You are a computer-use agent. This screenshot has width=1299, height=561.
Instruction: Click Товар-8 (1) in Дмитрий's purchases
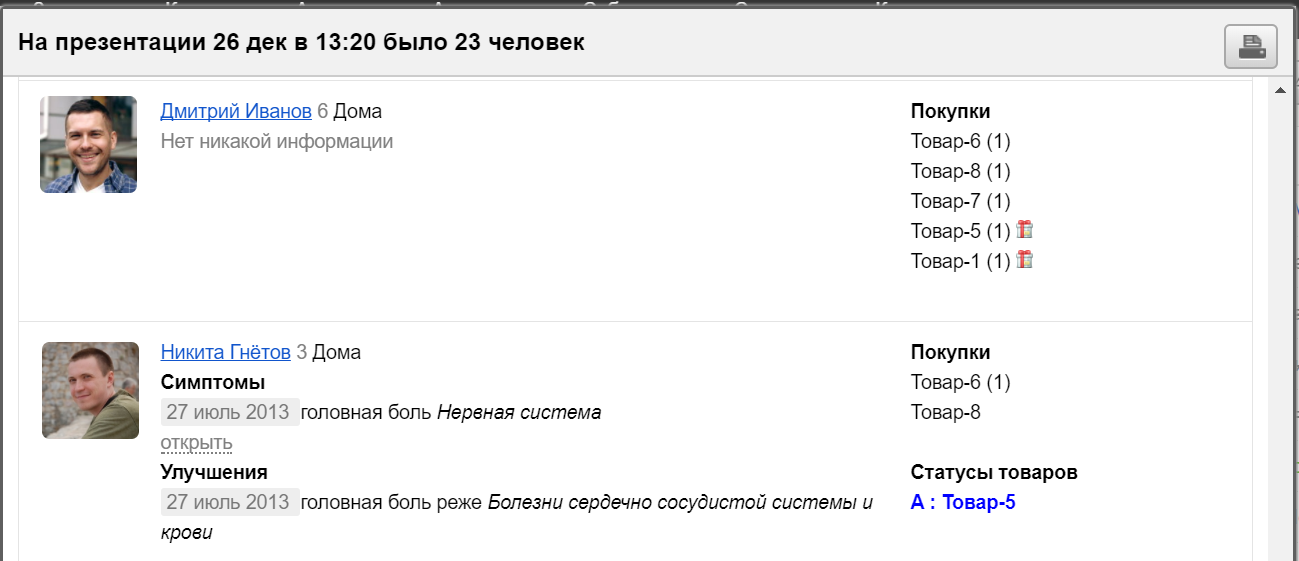[960, 171]
